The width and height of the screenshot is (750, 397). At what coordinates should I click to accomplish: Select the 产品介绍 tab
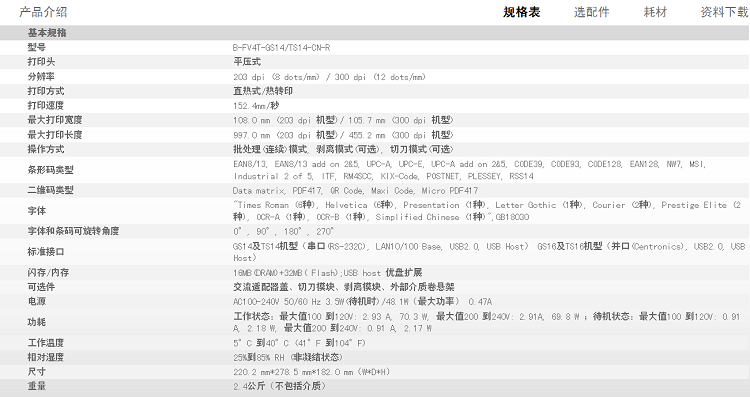point(43,12)
